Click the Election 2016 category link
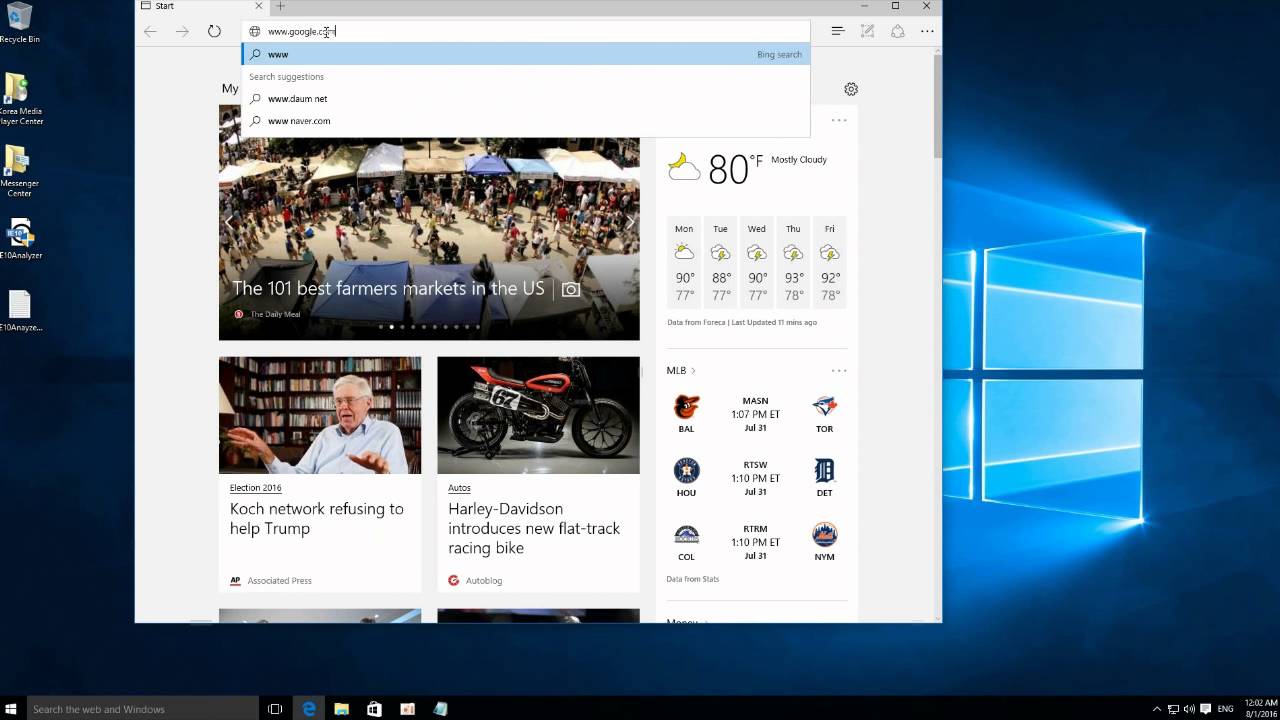The height and width of the screenshot is (720, 1280). coord(255,488)
